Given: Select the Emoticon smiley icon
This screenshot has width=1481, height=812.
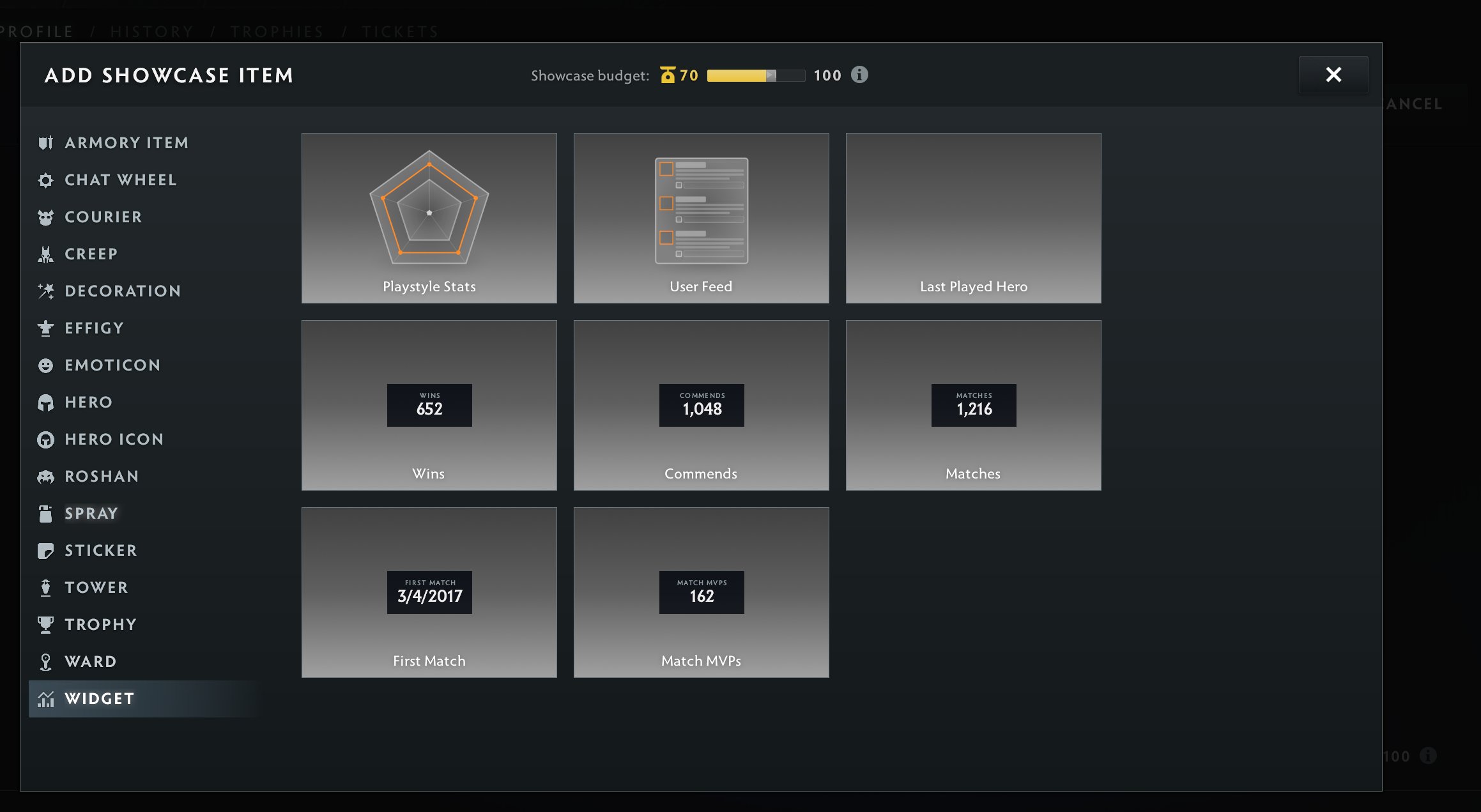Looking at the screenshot, I should 45,365.
